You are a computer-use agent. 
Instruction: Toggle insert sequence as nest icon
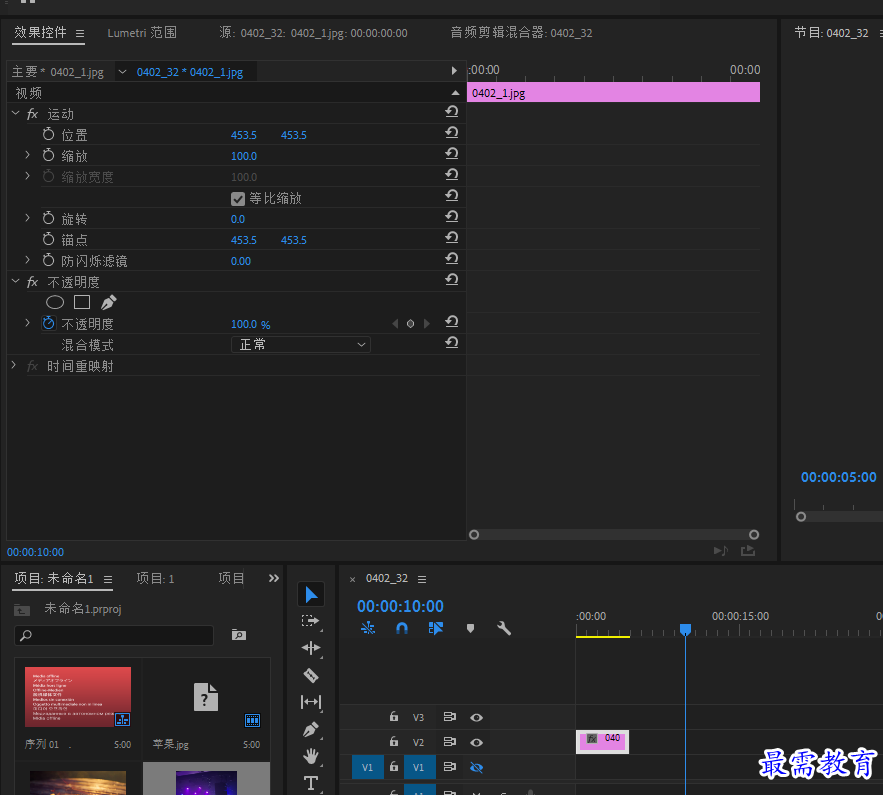pos(368,628)
